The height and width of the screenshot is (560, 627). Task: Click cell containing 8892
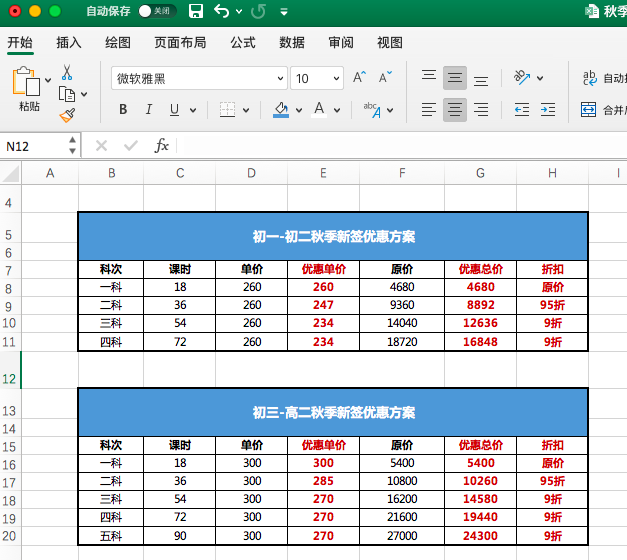coord(480,305)
